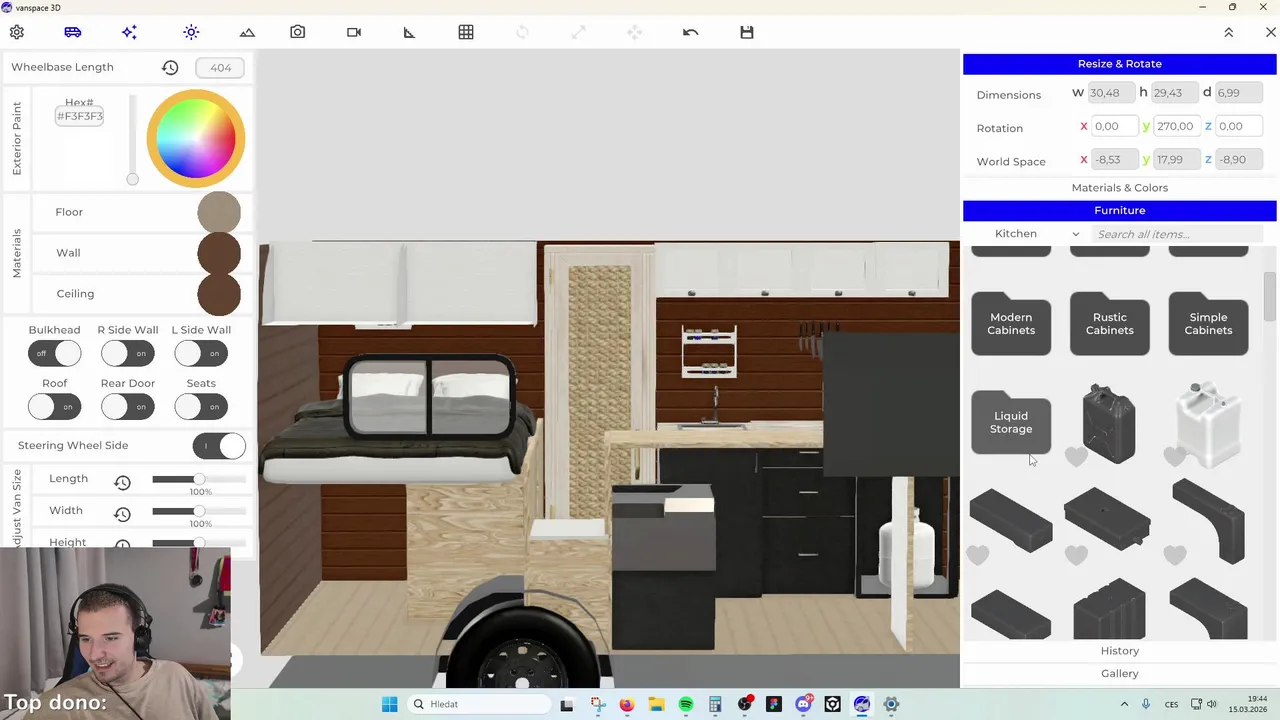This screenshot has width=1280, height=720.
Task: Select the white water canister thumbnail
Action: coord(1209,424)
